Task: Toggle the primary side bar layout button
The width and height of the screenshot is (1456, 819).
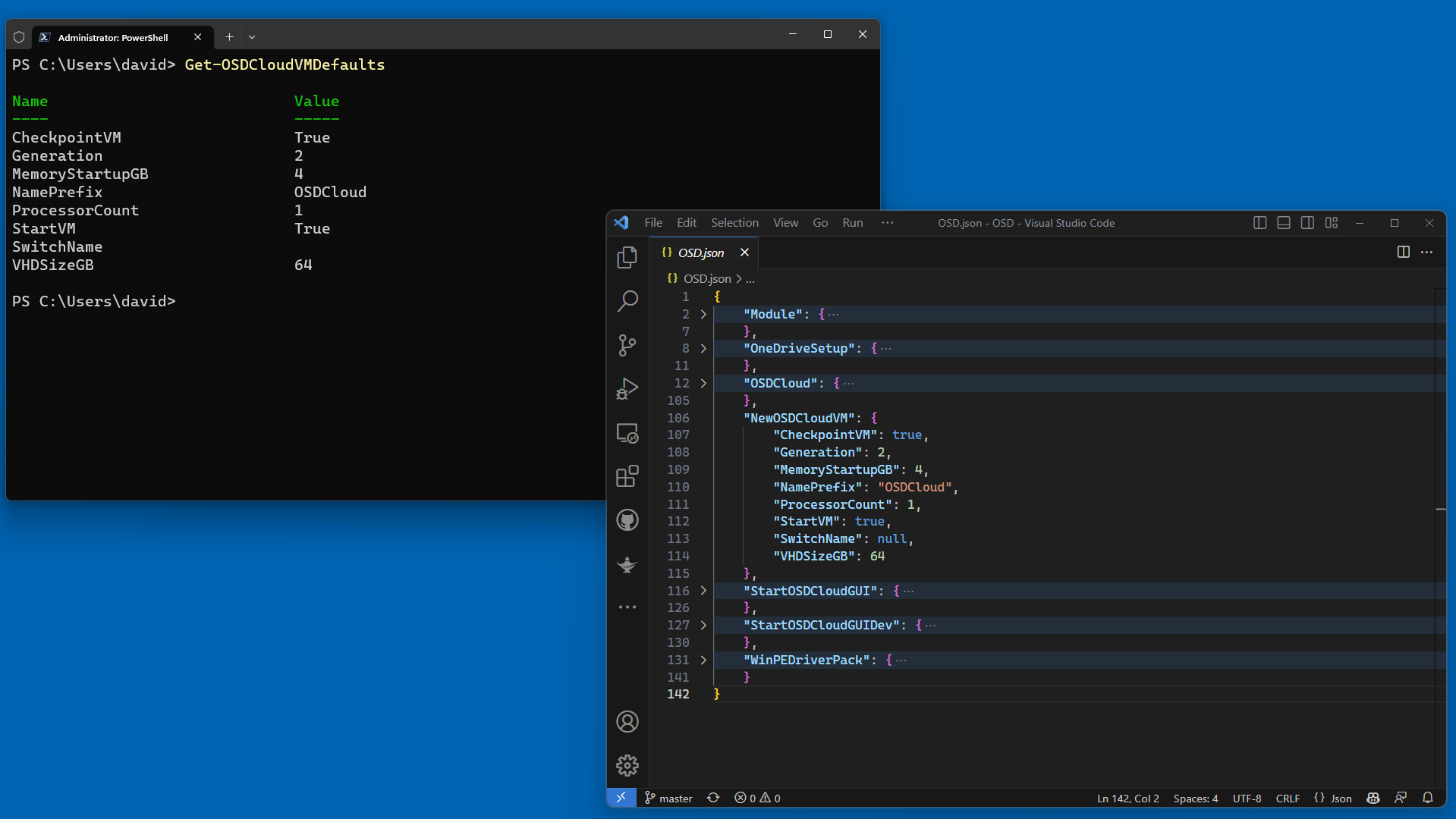Action: click(1259, 223)
